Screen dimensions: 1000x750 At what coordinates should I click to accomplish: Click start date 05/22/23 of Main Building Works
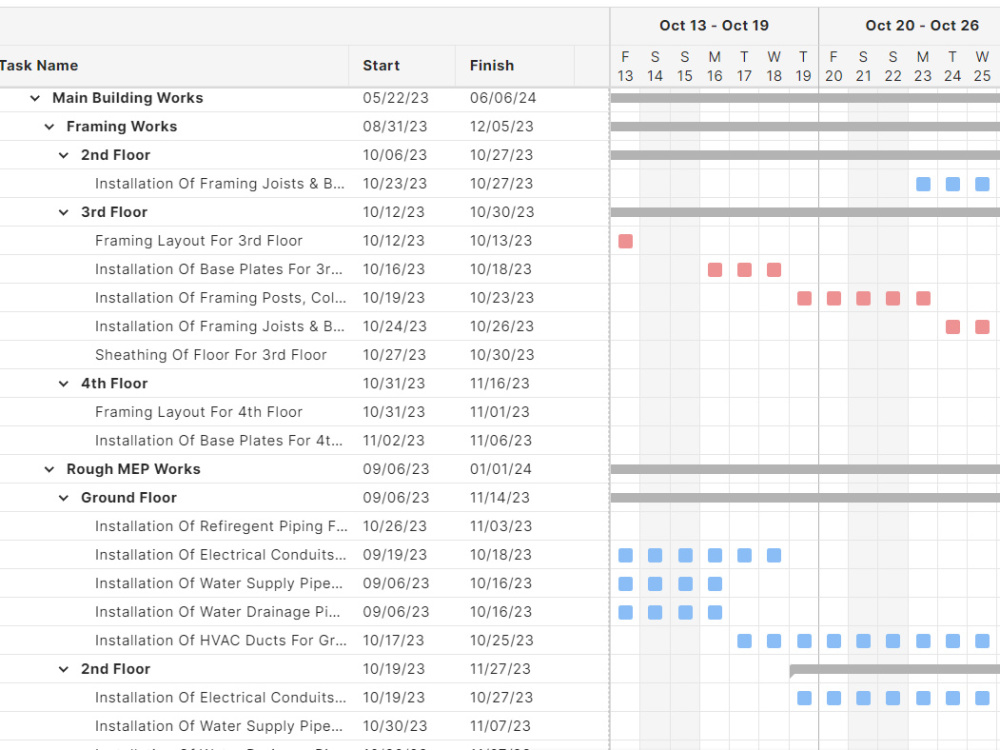click(x=395, y=98)
